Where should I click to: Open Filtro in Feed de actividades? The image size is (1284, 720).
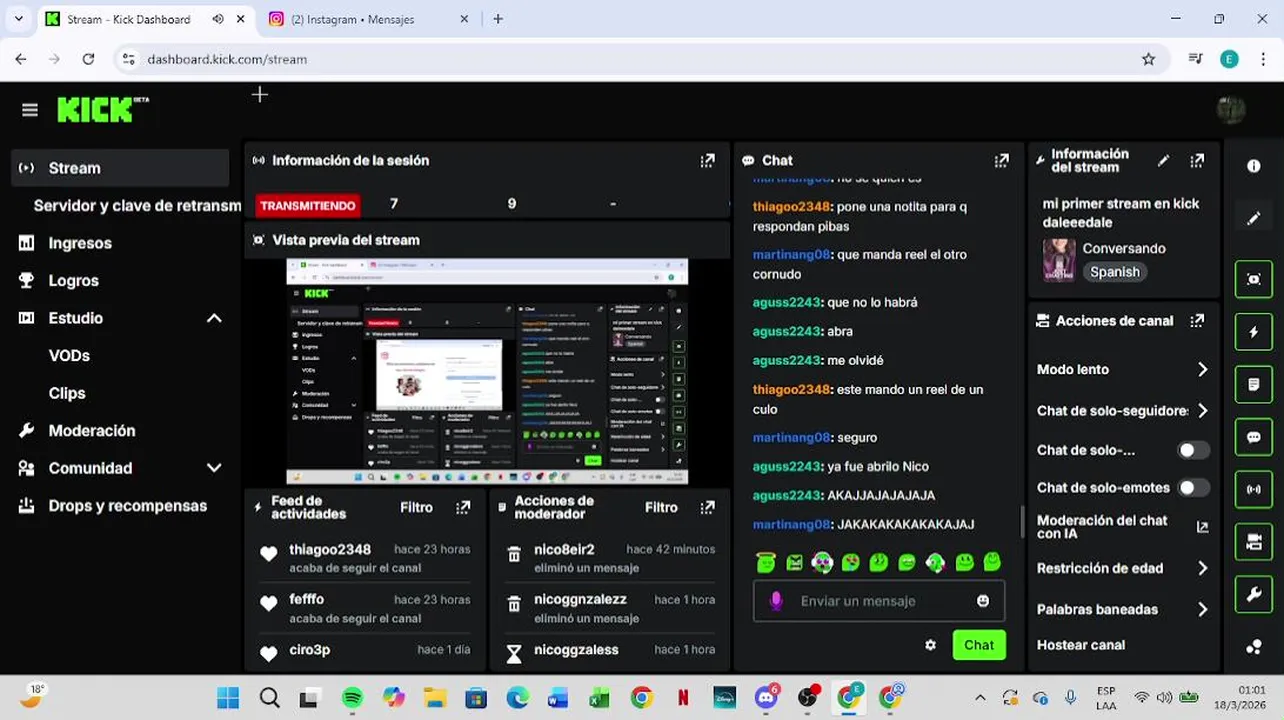(x=416, y=508)
